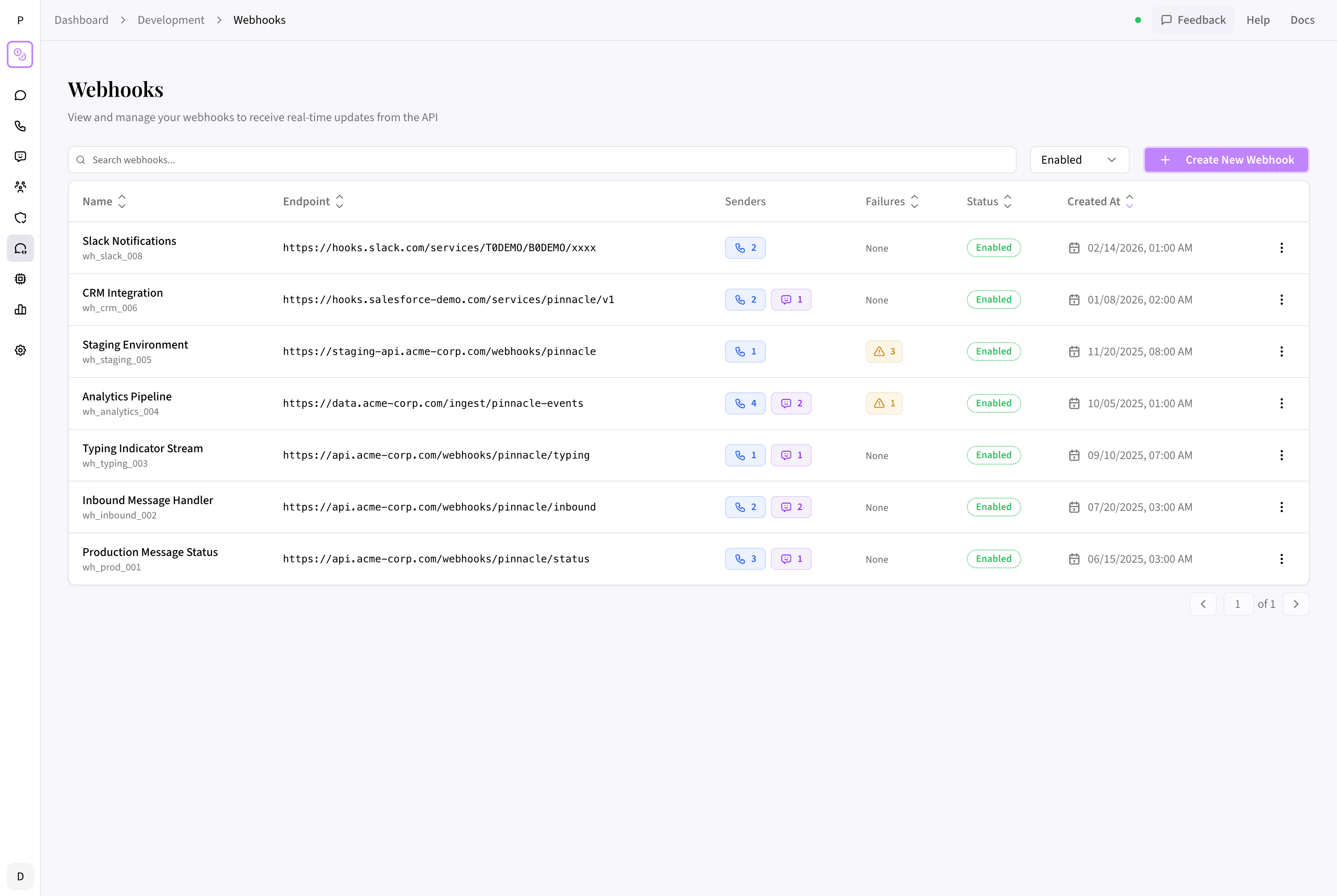Open the settings gear in the sidebar

(20, 350)
